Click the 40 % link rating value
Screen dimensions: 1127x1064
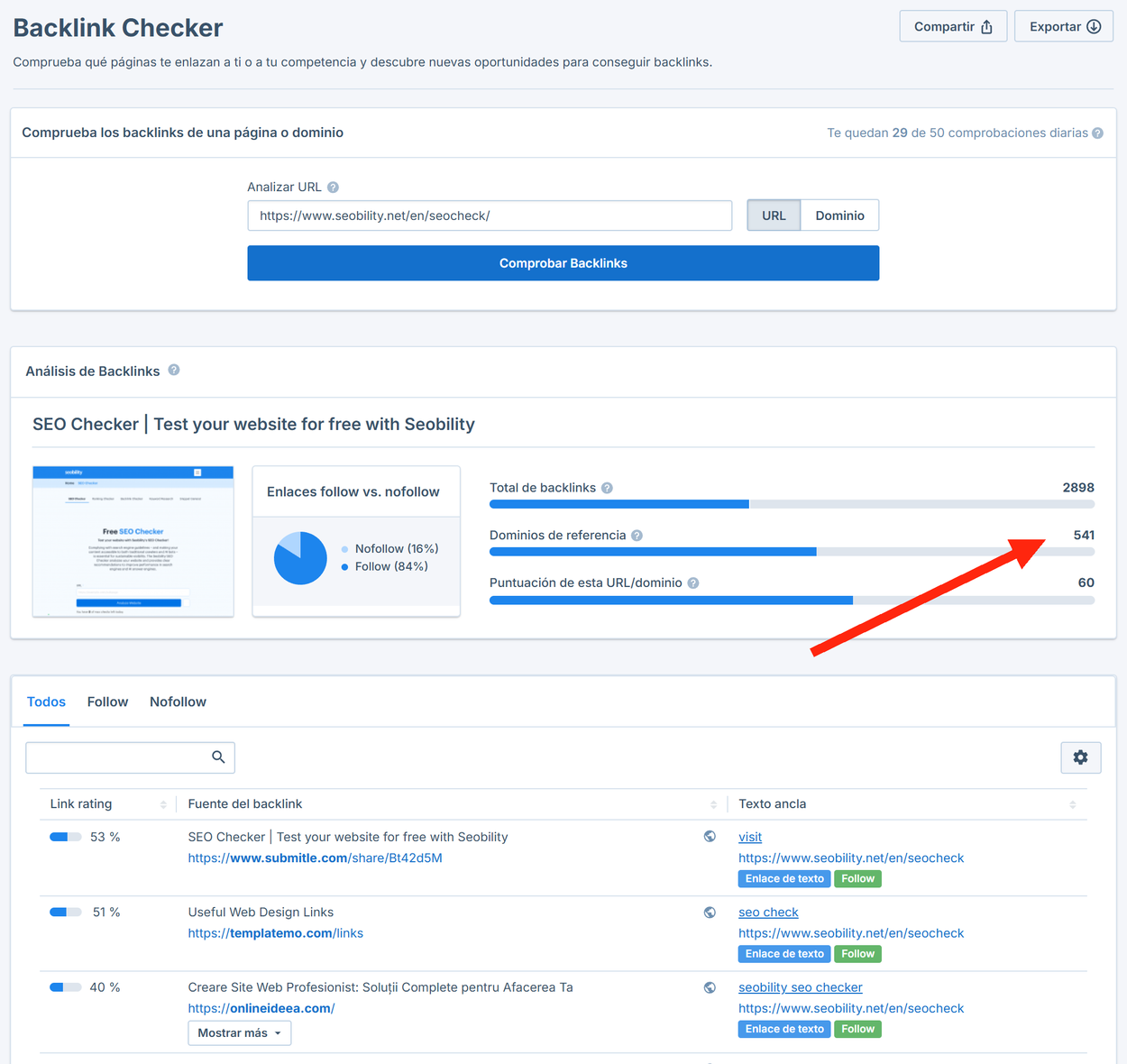coord(105,987)
